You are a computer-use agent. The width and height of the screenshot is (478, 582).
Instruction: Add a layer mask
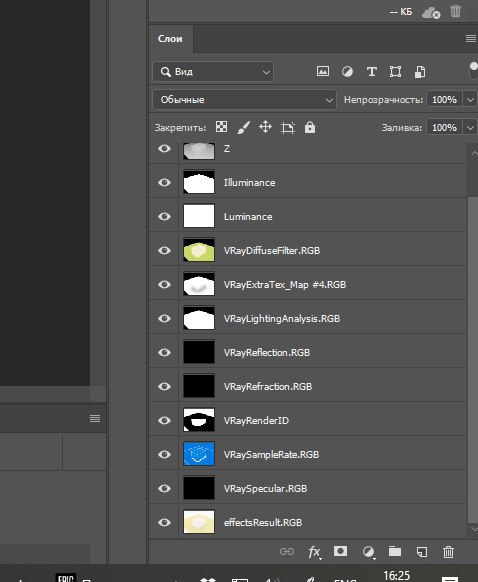[x=340, y=551]
